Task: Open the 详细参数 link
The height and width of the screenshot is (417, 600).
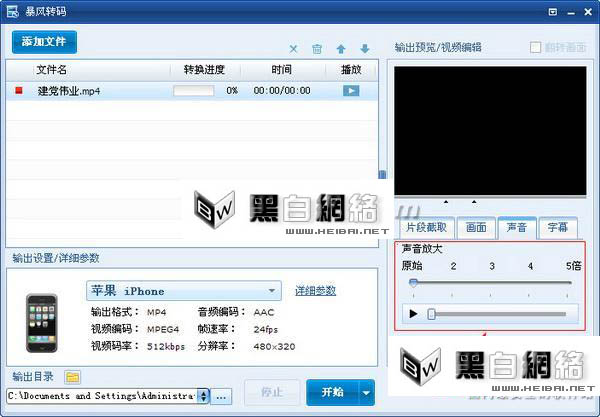Action: coord(315,291)
